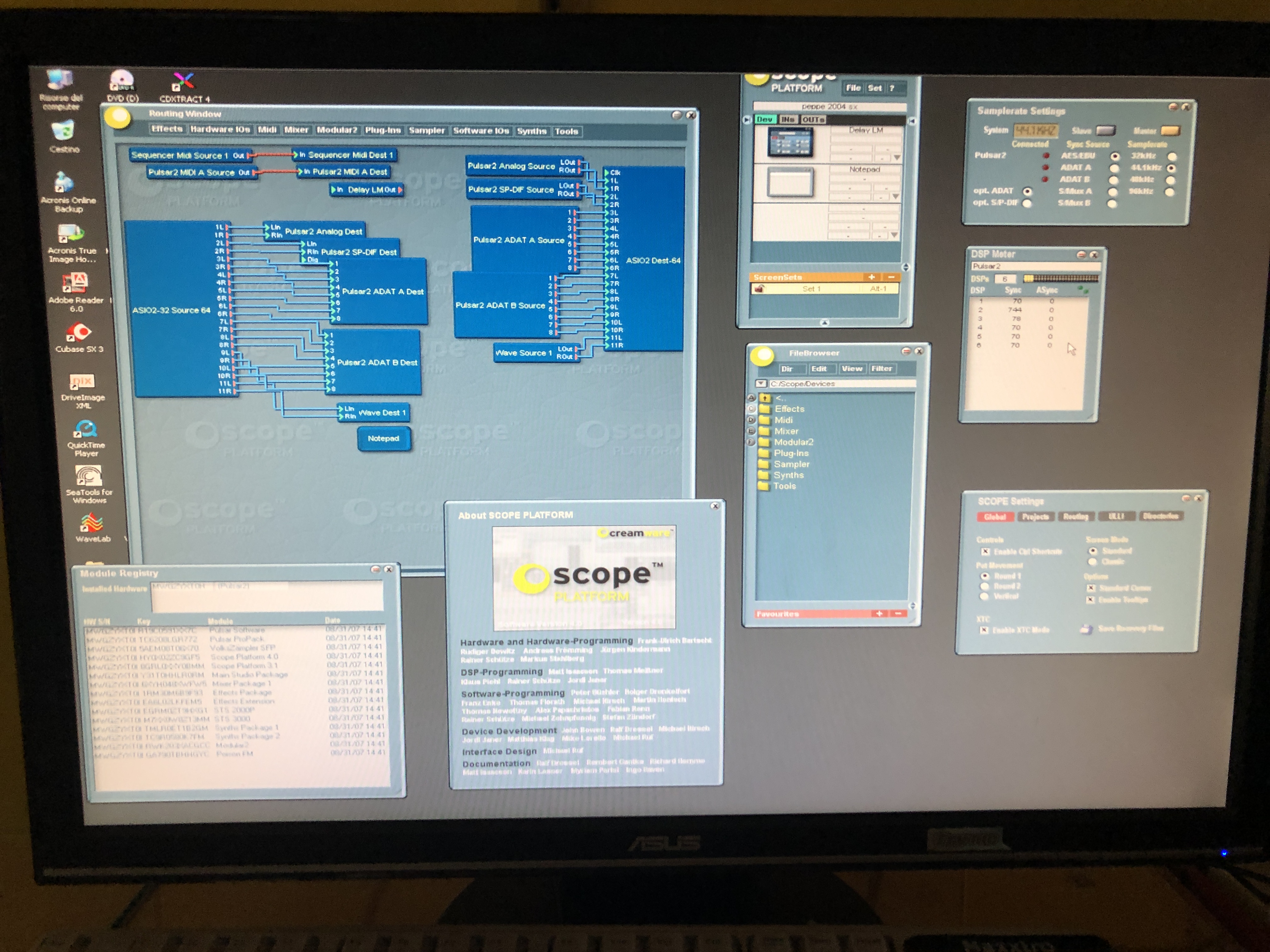Screen dimensions: 1270x952
Task: Open the Modular2 folder in FileBrowser
Action: 786,442
